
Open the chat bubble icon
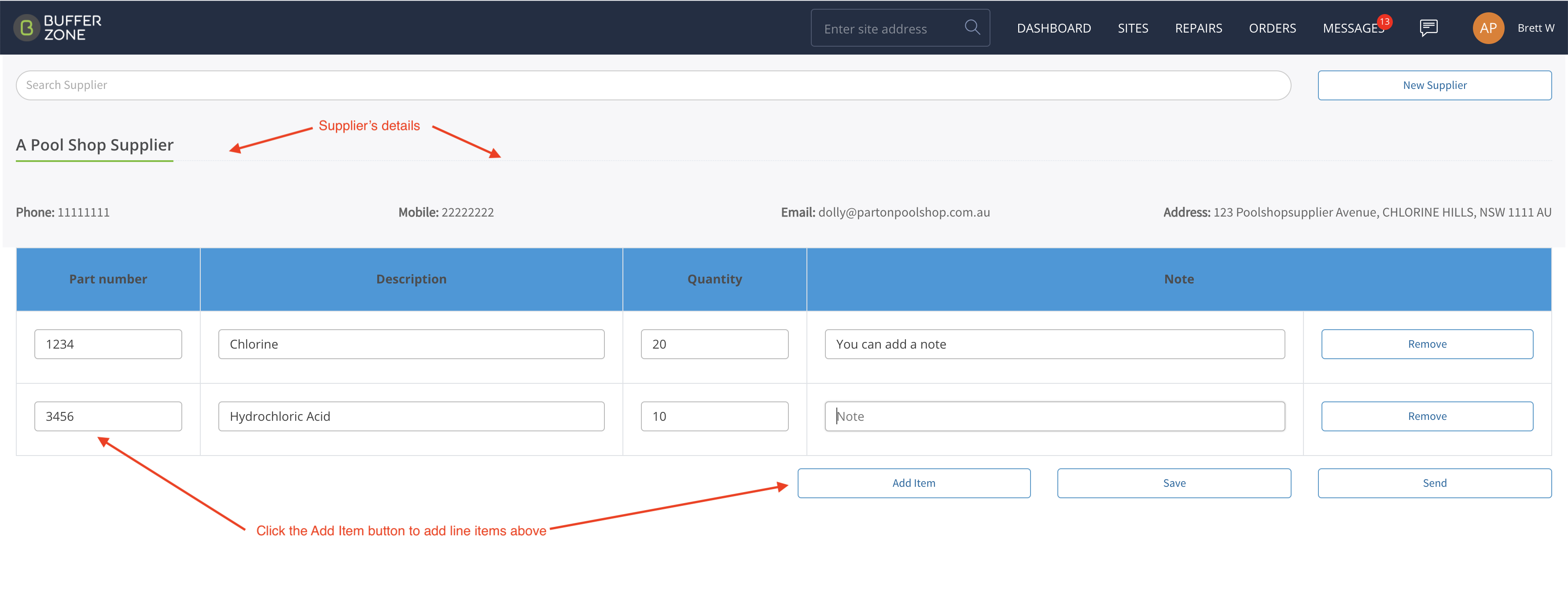tap(1428, 28)
